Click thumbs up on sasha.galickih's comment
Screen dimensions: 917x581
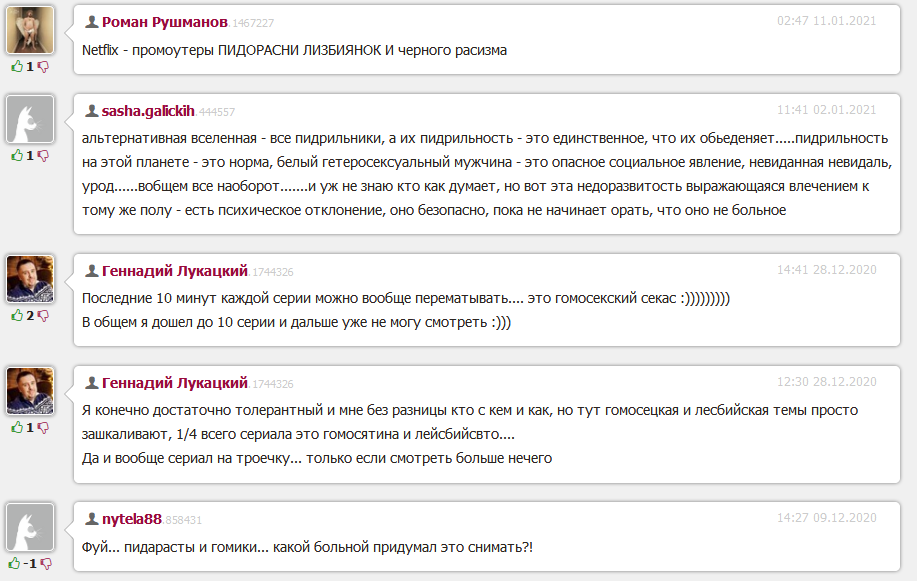coord(17,156)
